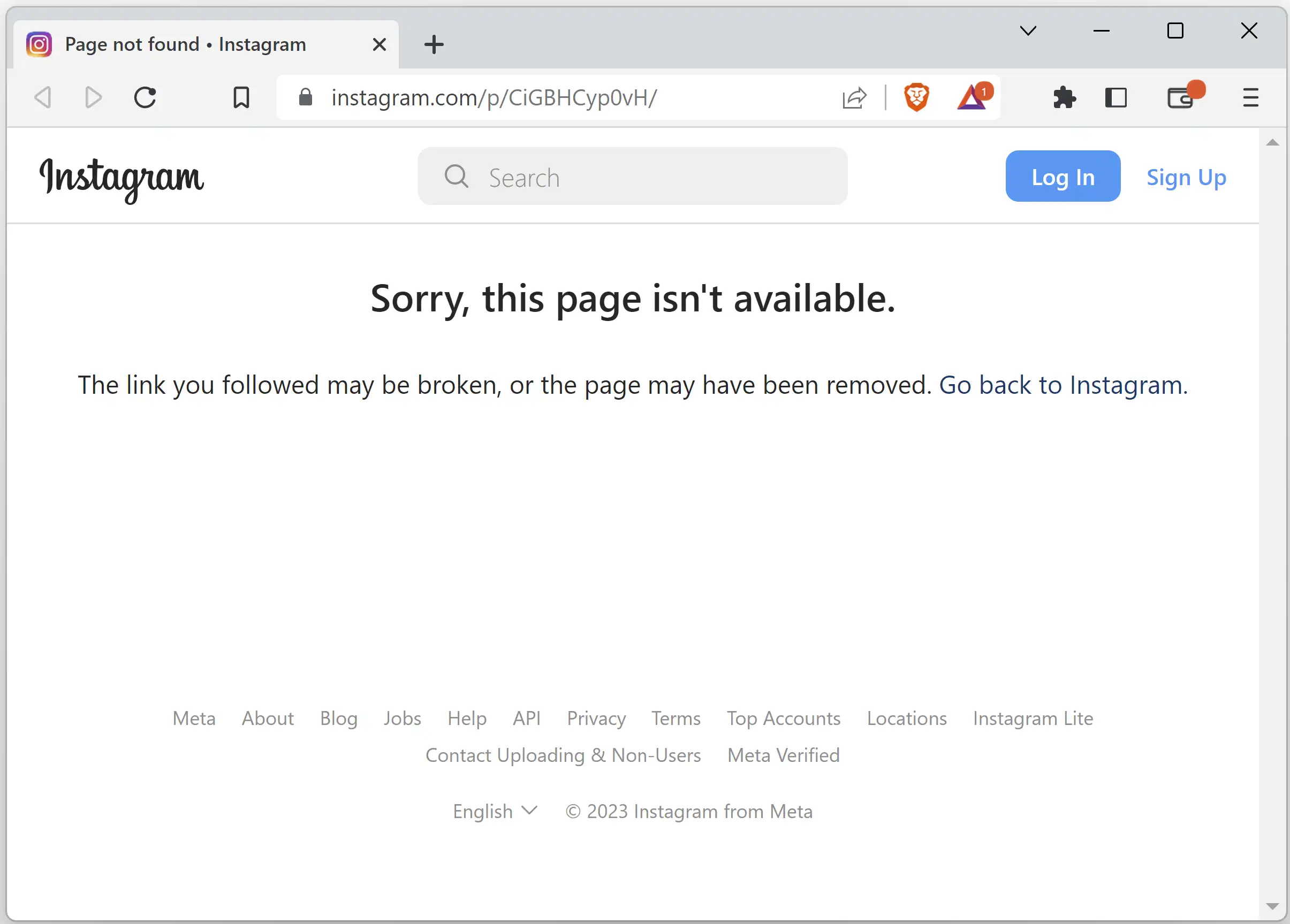Image resolution: width=1290 pixels, height=924 pixels.
Task: Click the browser extensions puzzle icon
Action: point(1064,97)
